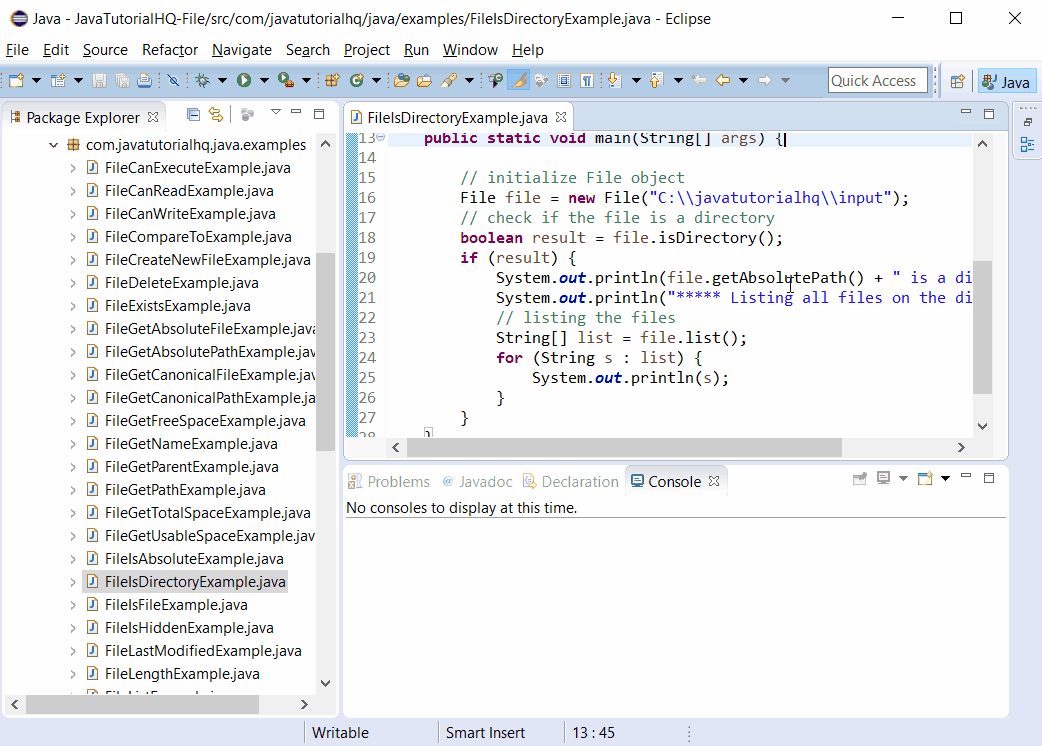Open the Window menu
The width and height of the screenshot is (1042, 746).
[470, 50]
